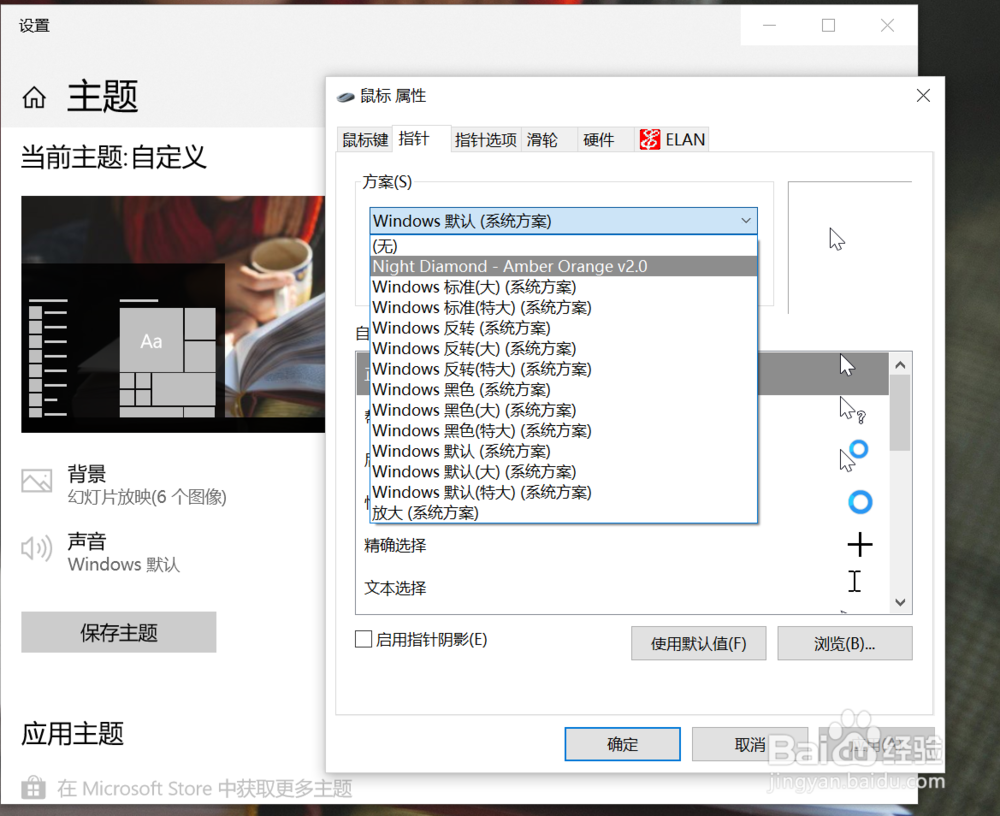Click the home icon in Settings
The height and width of the screenshot is (816, 1000).
[x=34, y=97]
